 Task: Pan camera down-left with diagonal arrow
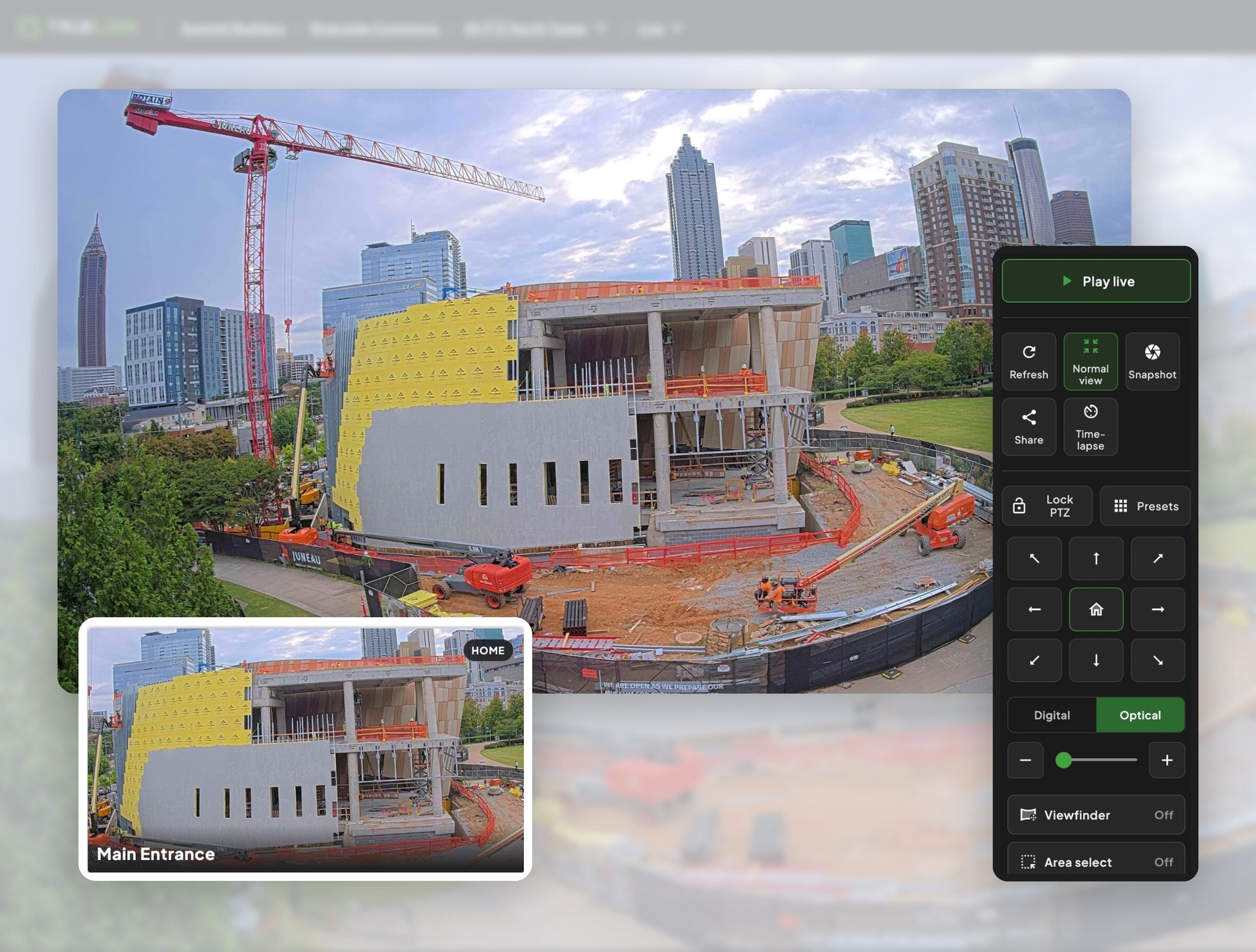1034,660
